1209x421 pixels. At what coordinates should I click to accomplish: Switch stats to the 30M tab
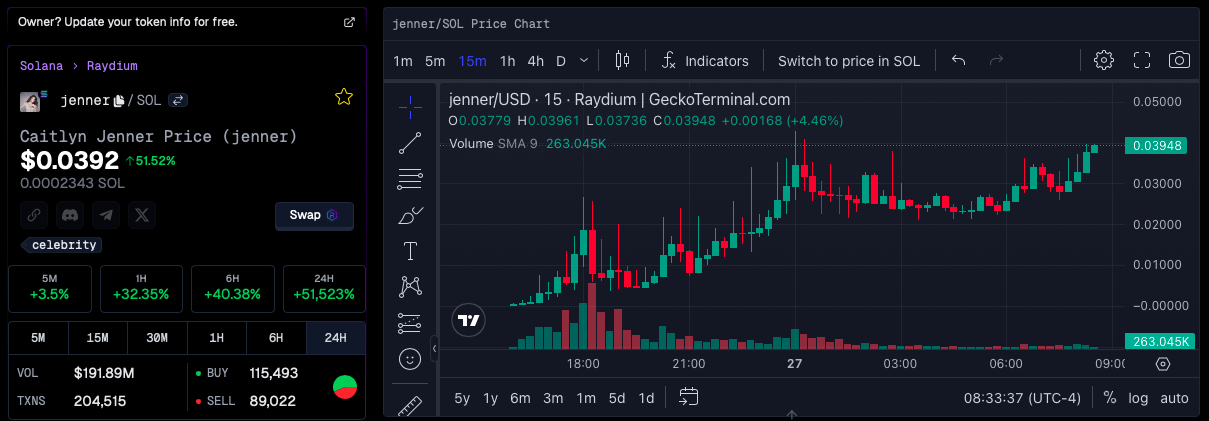tap(157, 338)
